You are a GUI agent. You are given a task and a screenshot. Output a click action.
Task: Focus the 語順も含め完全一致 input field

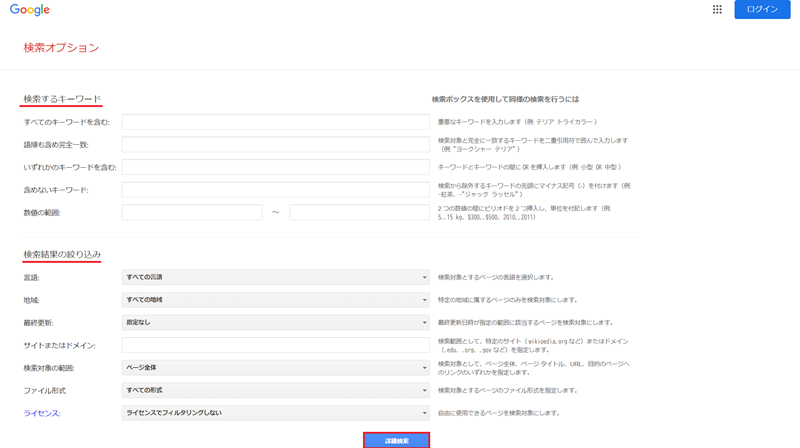pyautogui.click(x=276, y=144)
